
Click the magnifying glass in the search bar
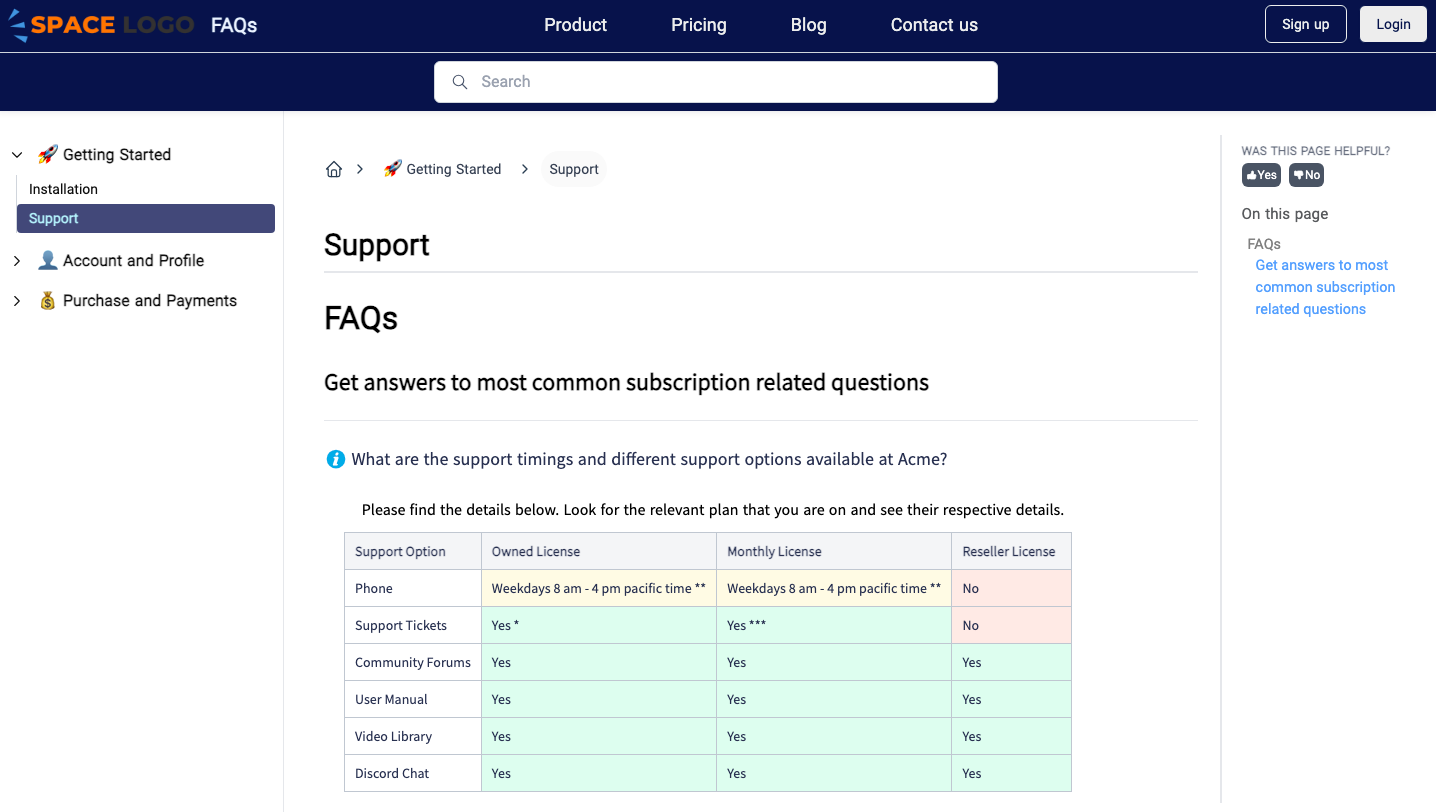point(460,81)
